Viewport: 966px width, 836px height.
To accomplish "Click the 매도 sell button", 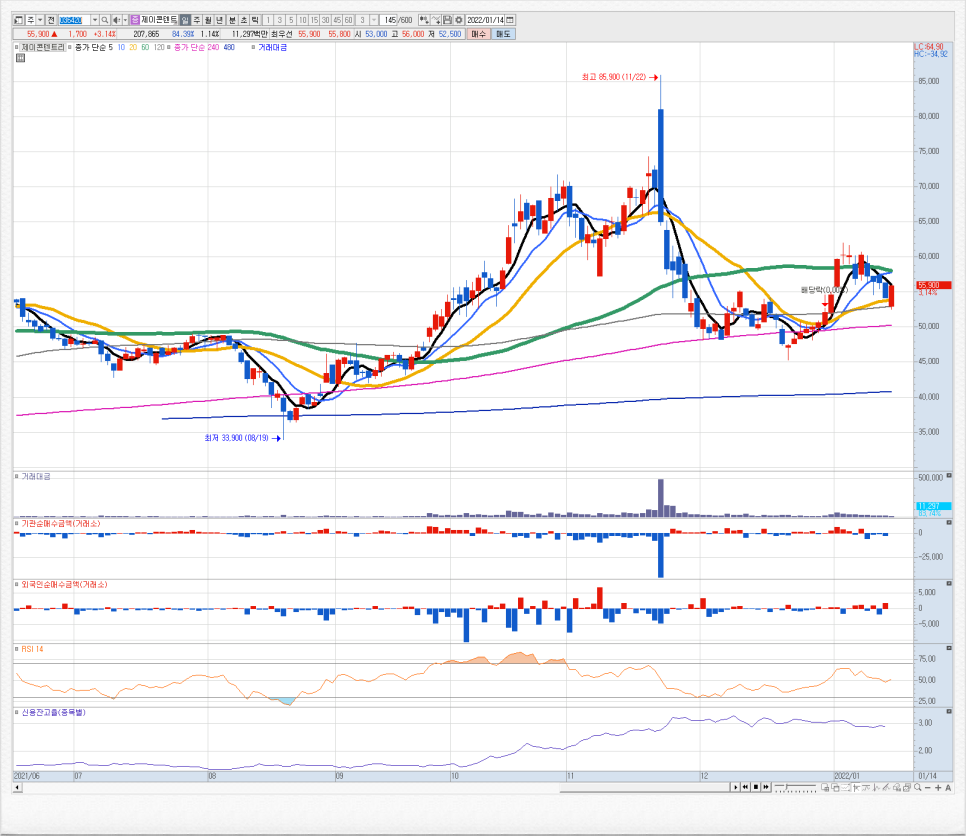I will pos(503,34).
